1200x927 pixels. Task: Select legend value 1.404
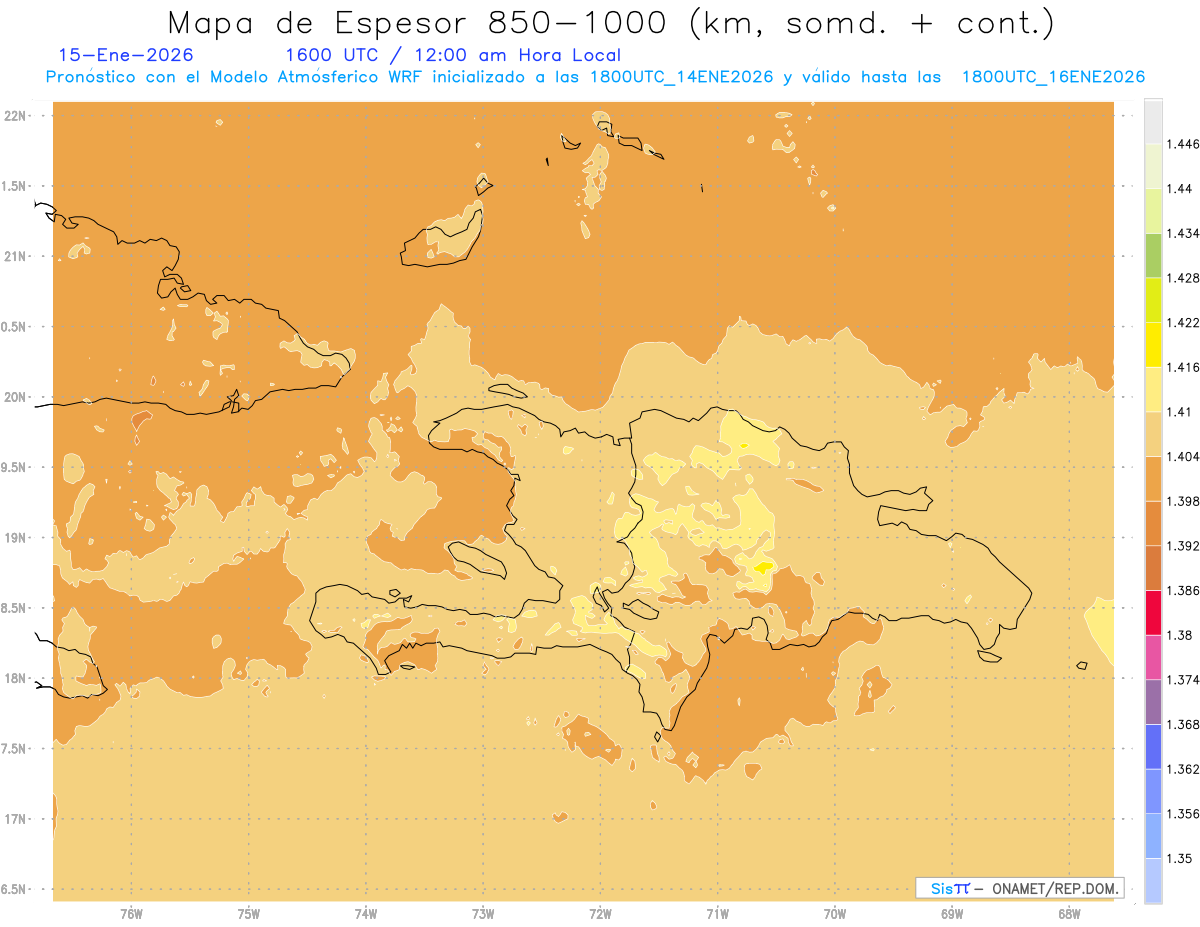tap(1182, 456)
